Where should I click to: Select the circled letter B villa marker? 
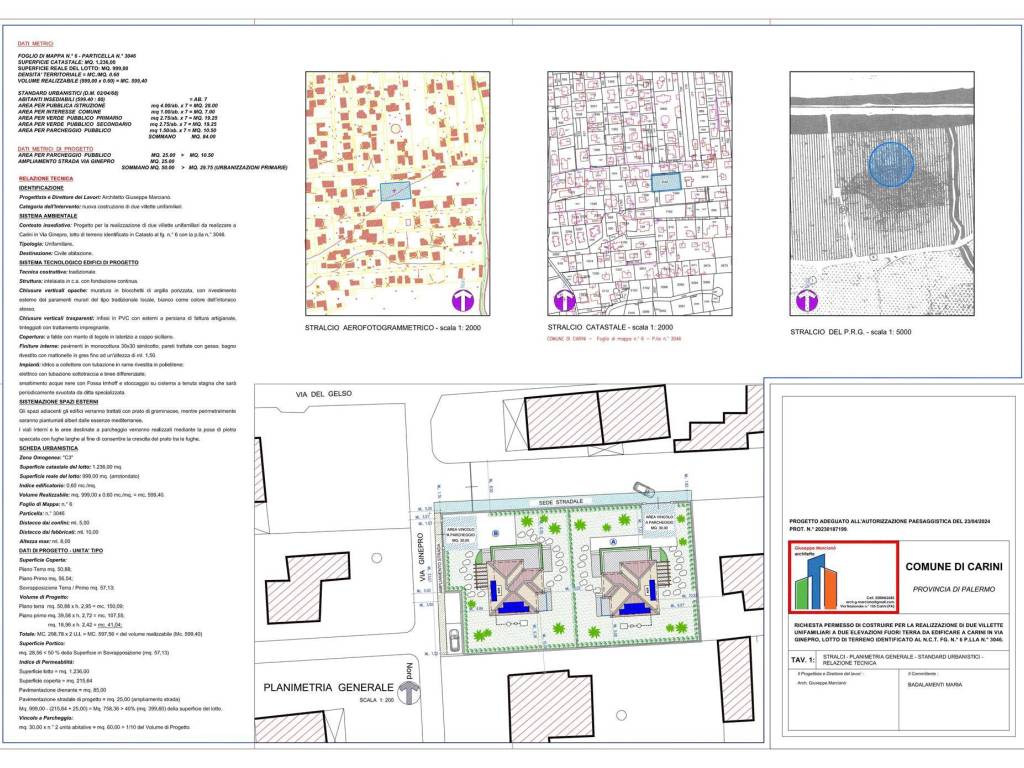[x=496, y=534]
